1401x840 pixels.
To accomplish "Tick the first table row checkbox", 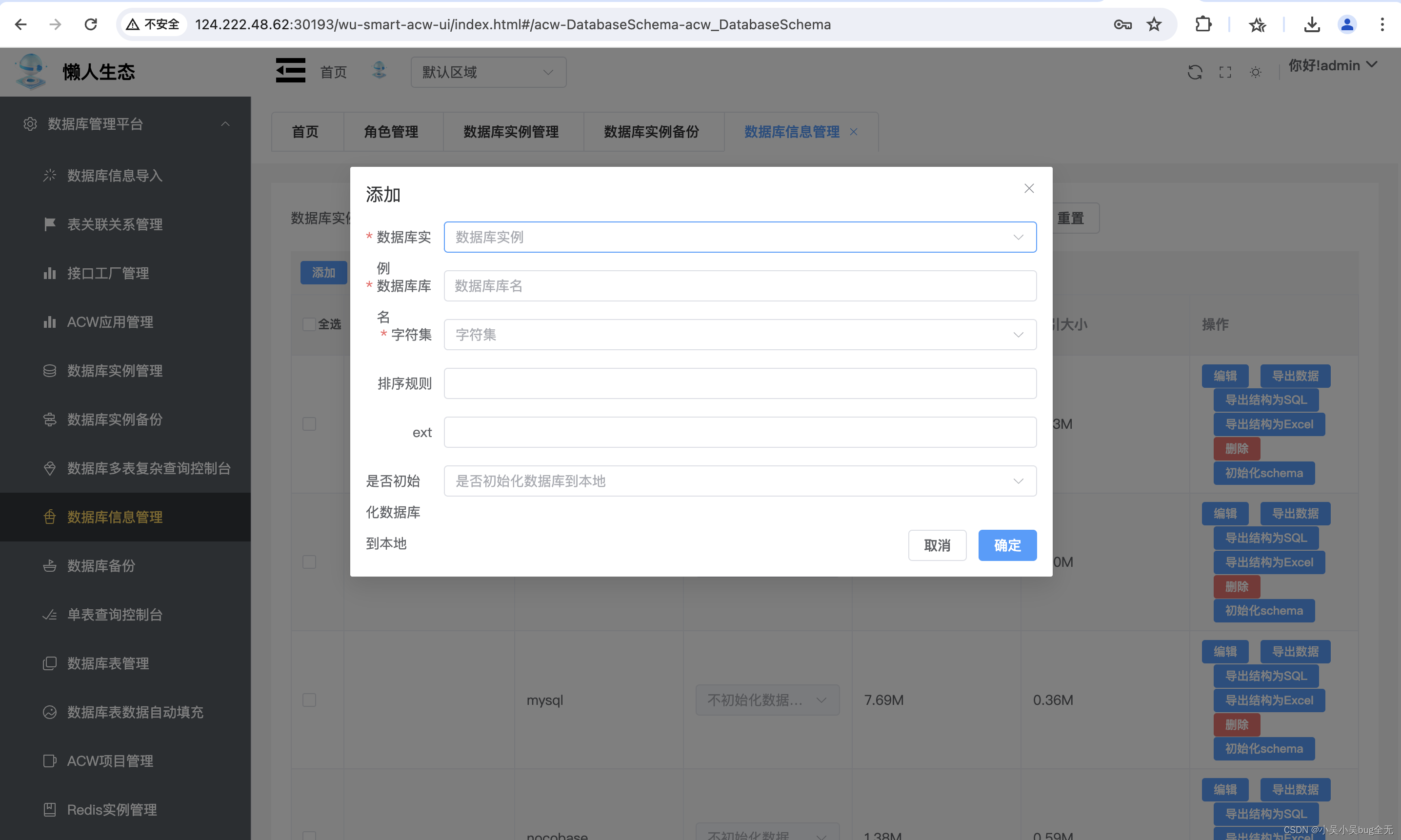I will tap(309, 424).
